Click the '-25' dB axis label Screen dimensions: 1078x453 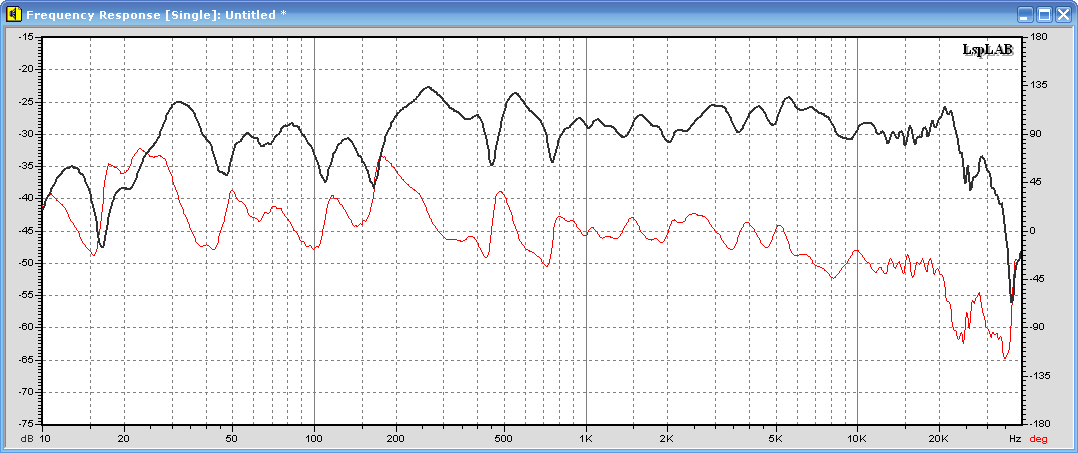point(27,102)
